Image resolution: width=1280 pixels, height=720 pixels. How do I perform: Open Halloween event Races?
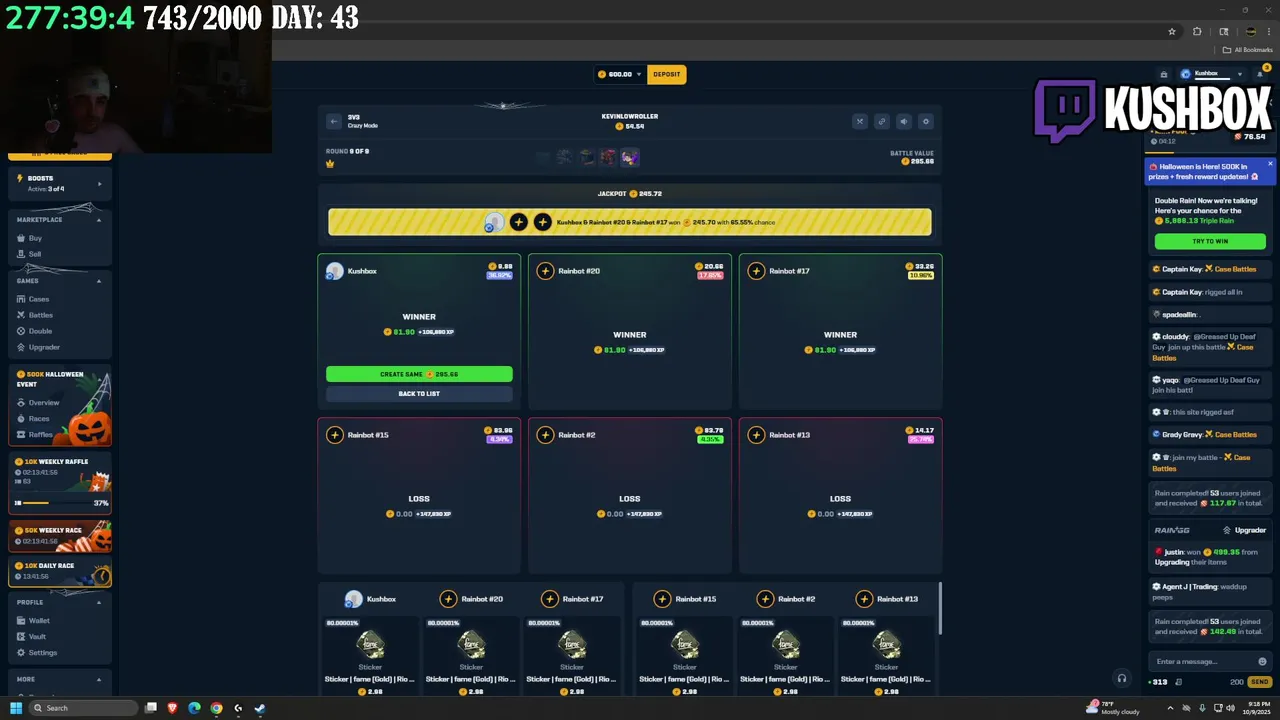38,418
